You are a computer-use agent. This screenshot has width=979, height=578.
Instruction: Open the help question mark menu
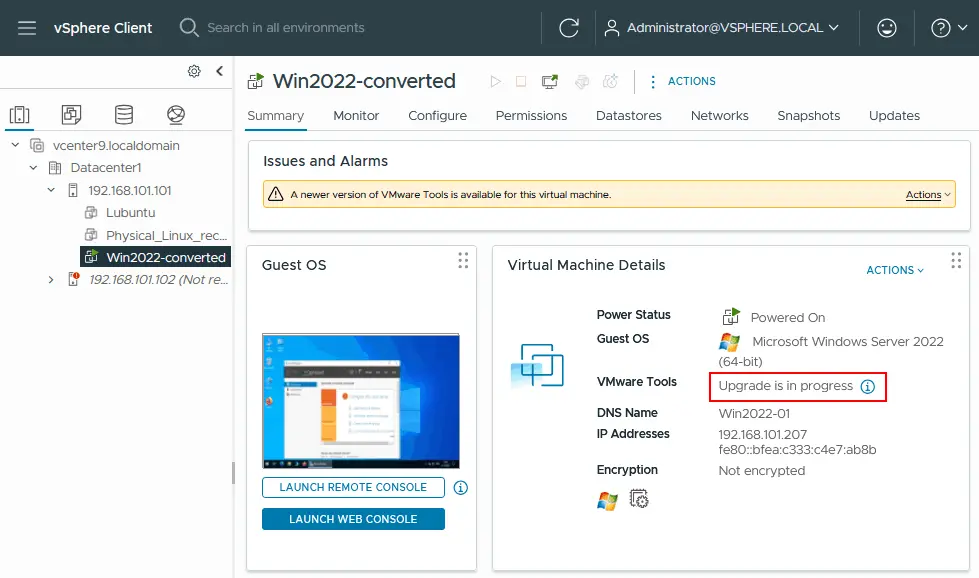click(948, 28)
